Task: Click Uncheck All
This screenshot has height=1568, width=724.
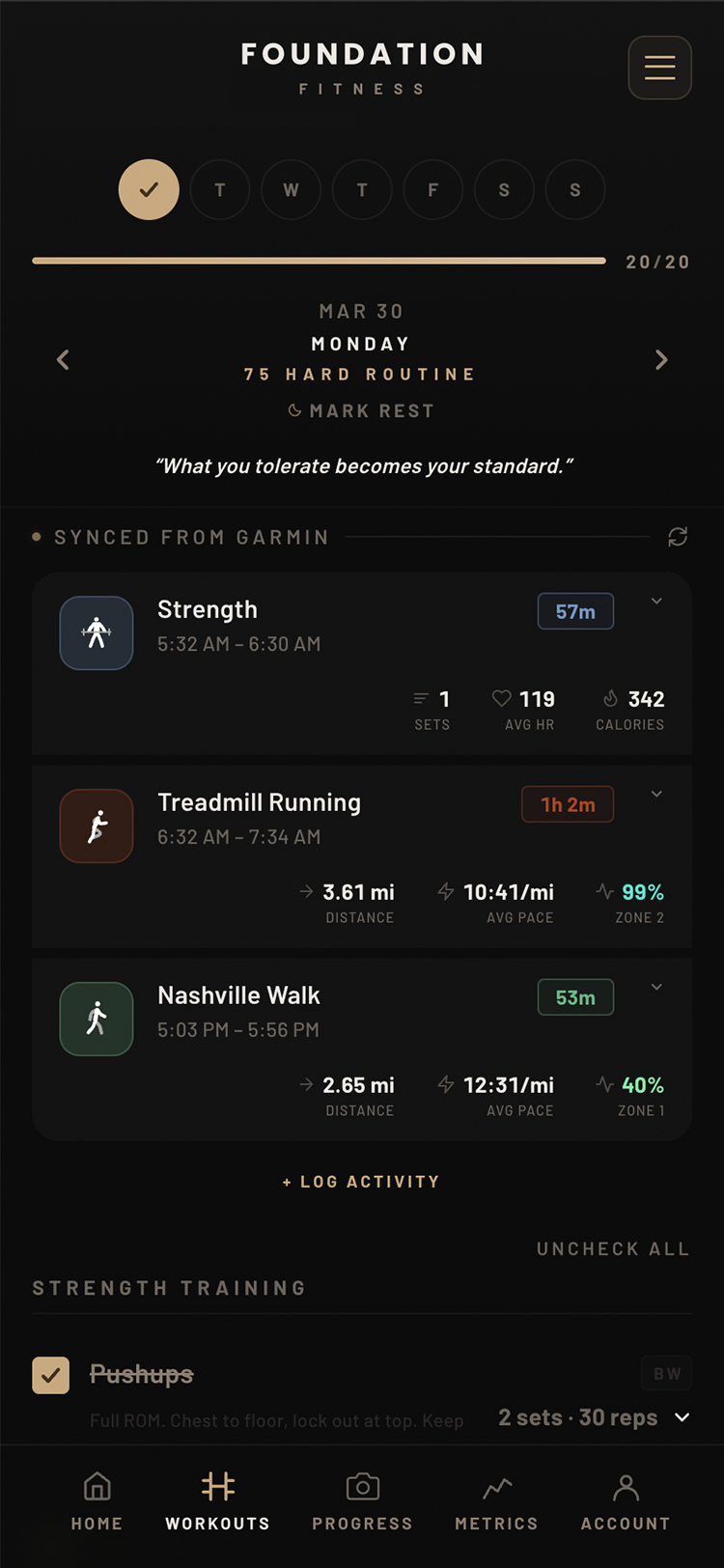Action: pos(613,1249)
